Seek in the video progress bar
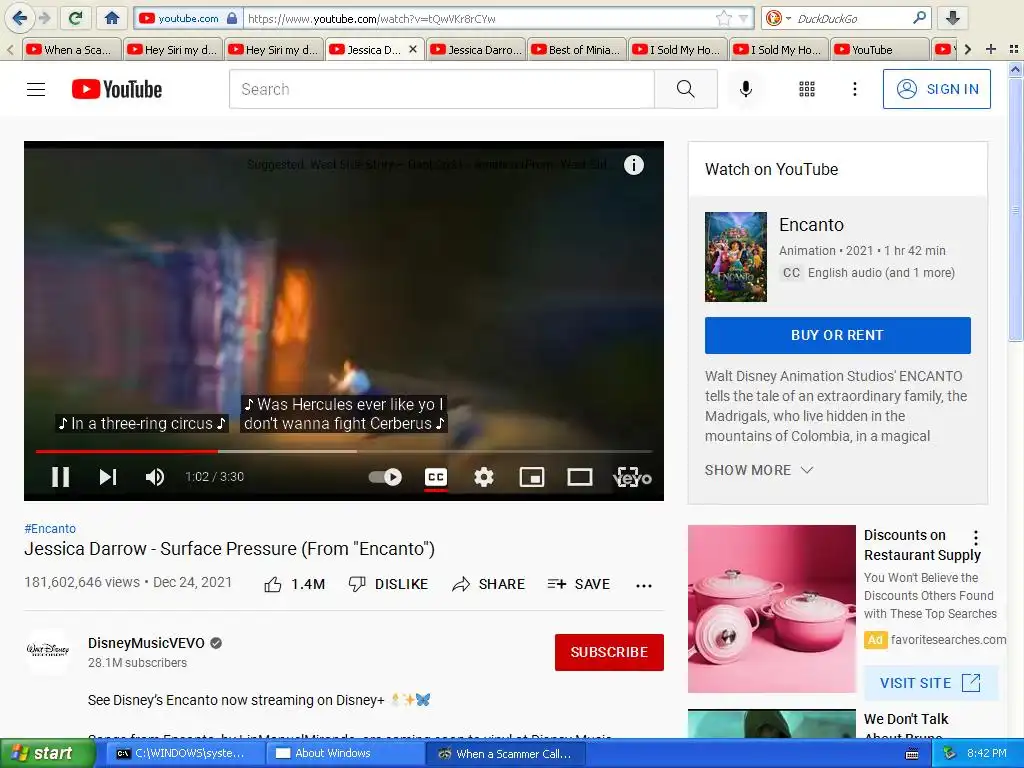The height and width of the screenshot is (768, 1024). coord(344,451)
